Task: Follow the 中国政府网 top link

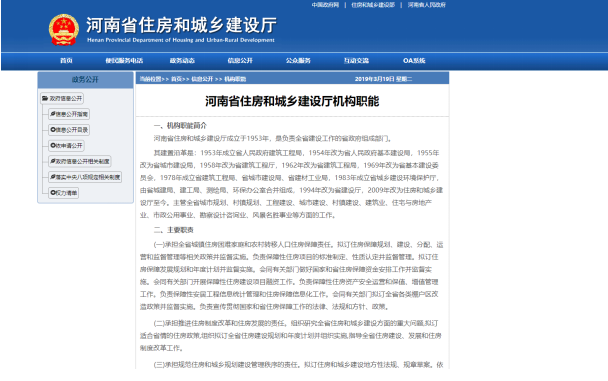Action: pos(325,5)
